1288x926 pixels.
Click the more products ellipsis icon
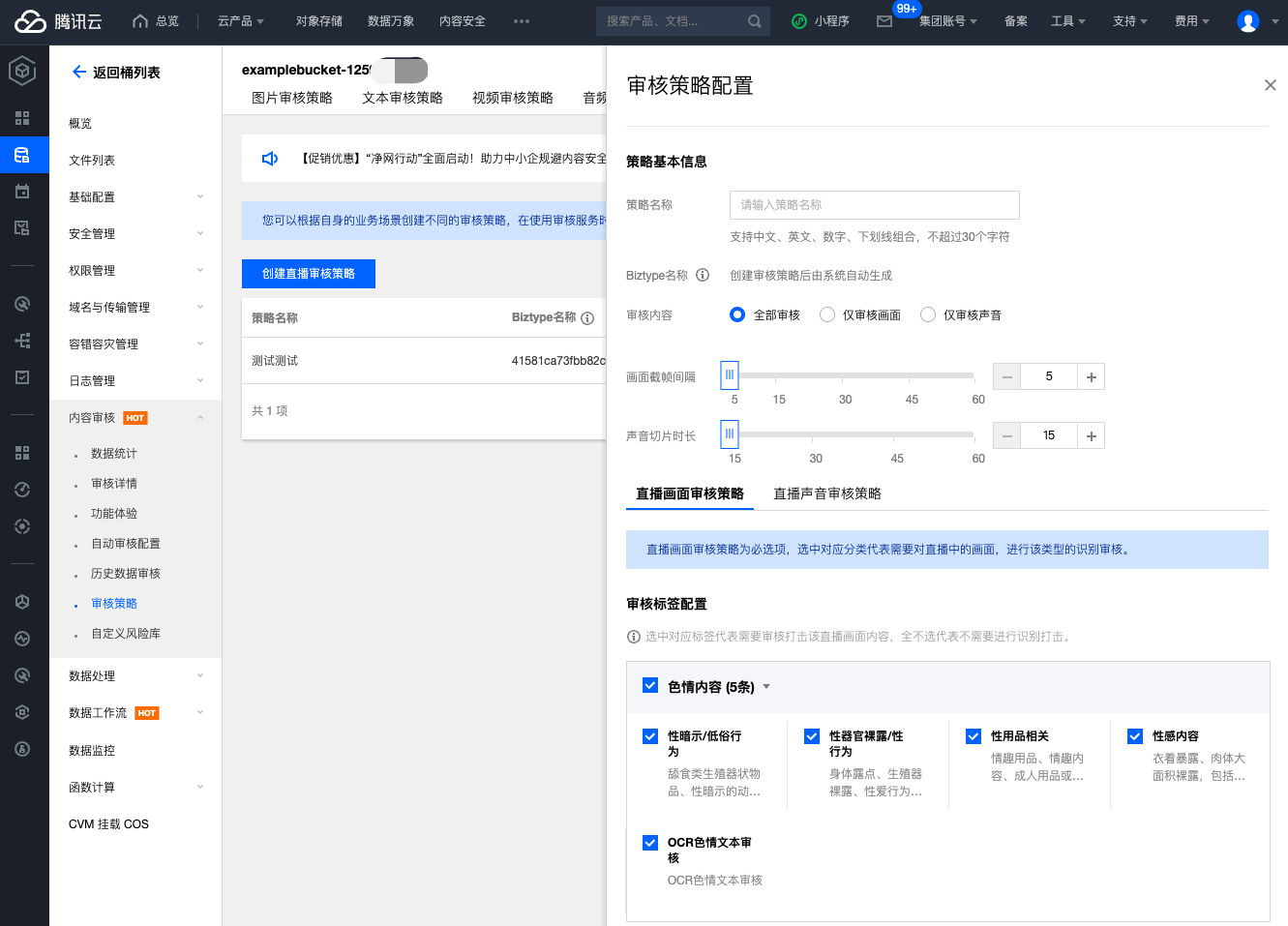coord(522,21)
